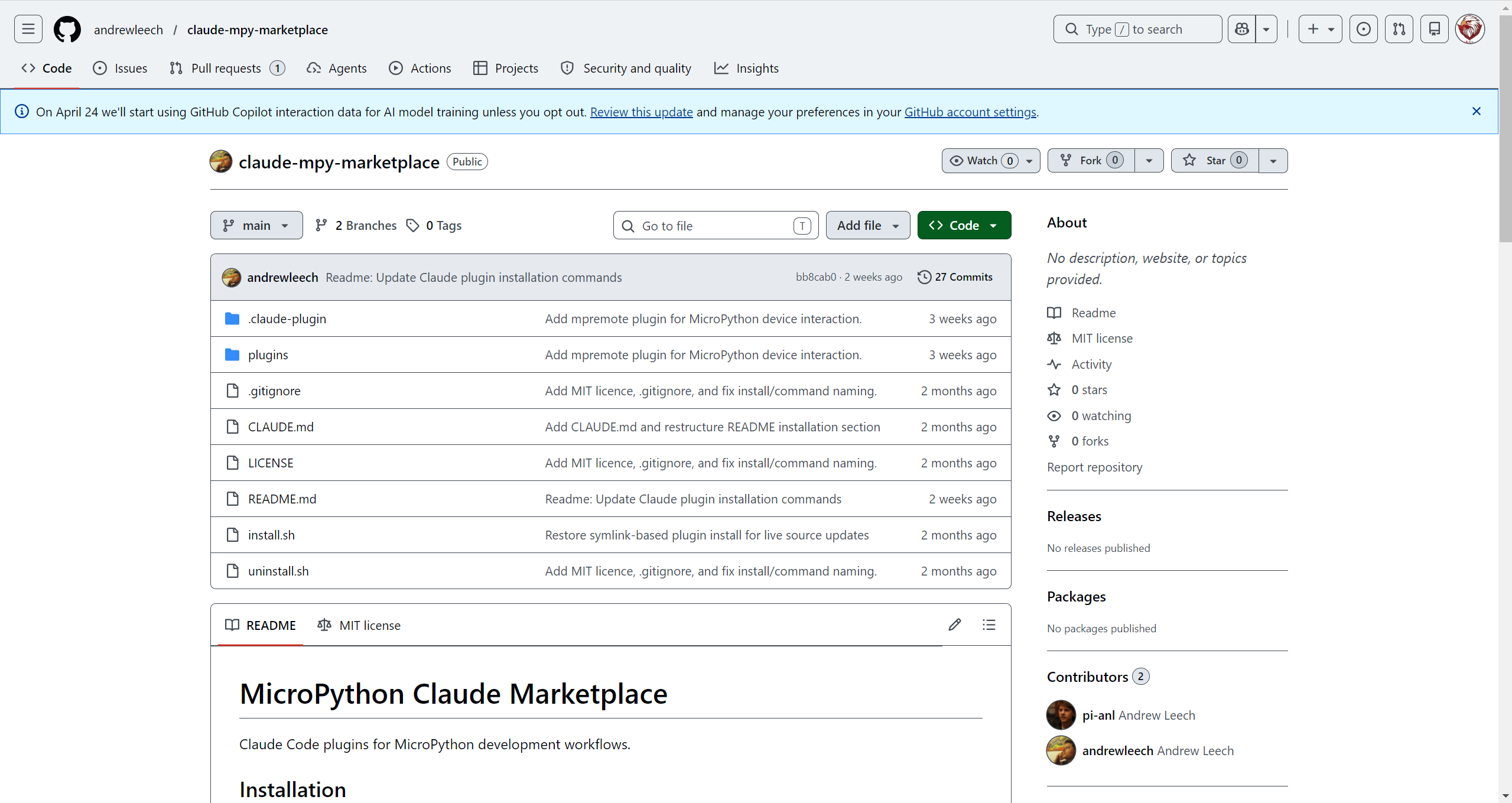
Task: Open the Pull requests tab
Action: click(x=227, y=69)
